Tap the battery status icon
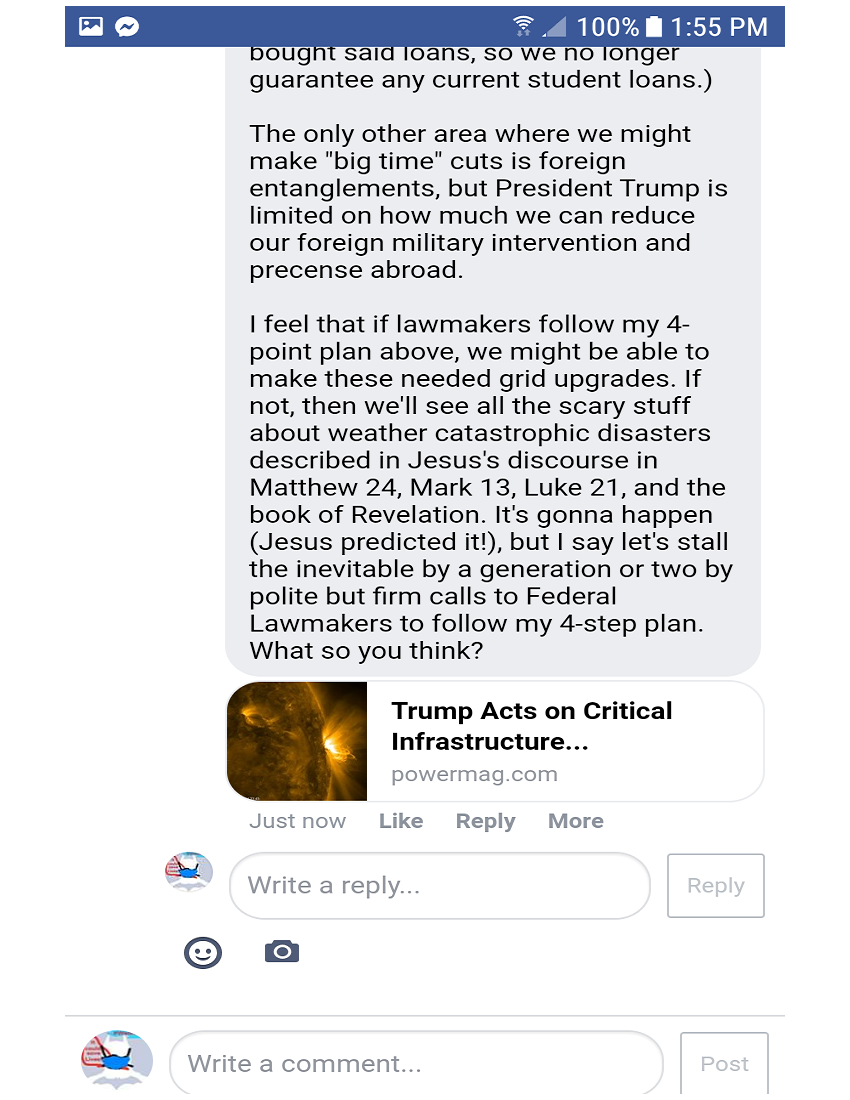This screenshot has height=1100, width=850. click(654, 27)
